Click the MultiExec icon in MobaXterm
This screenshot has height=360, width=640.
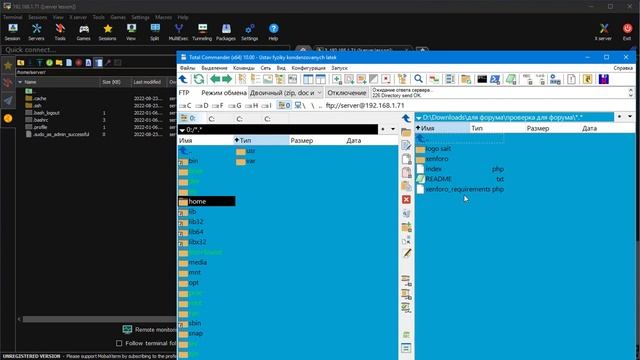point(178,32)
